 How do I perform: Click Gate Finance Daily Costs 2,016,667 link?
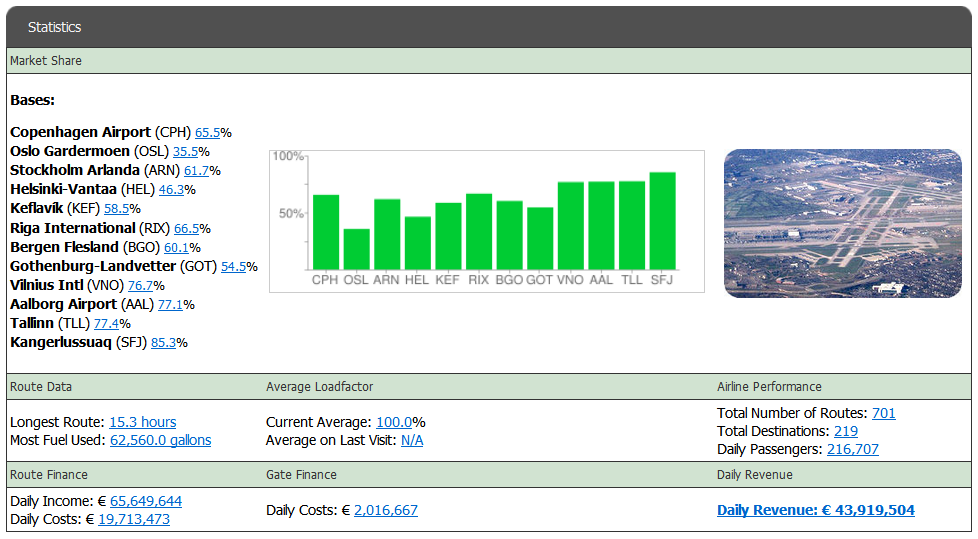pyautogui.click(x=385, y=510)
